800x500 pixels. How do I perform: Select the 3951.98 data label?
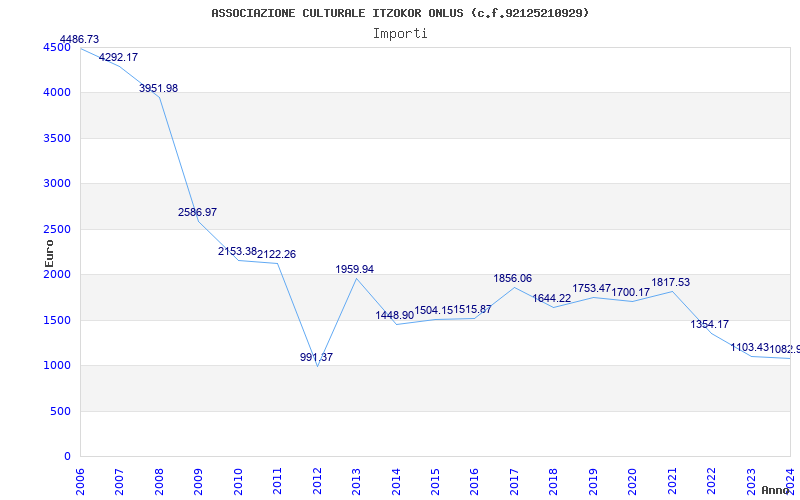click(159, 88)
